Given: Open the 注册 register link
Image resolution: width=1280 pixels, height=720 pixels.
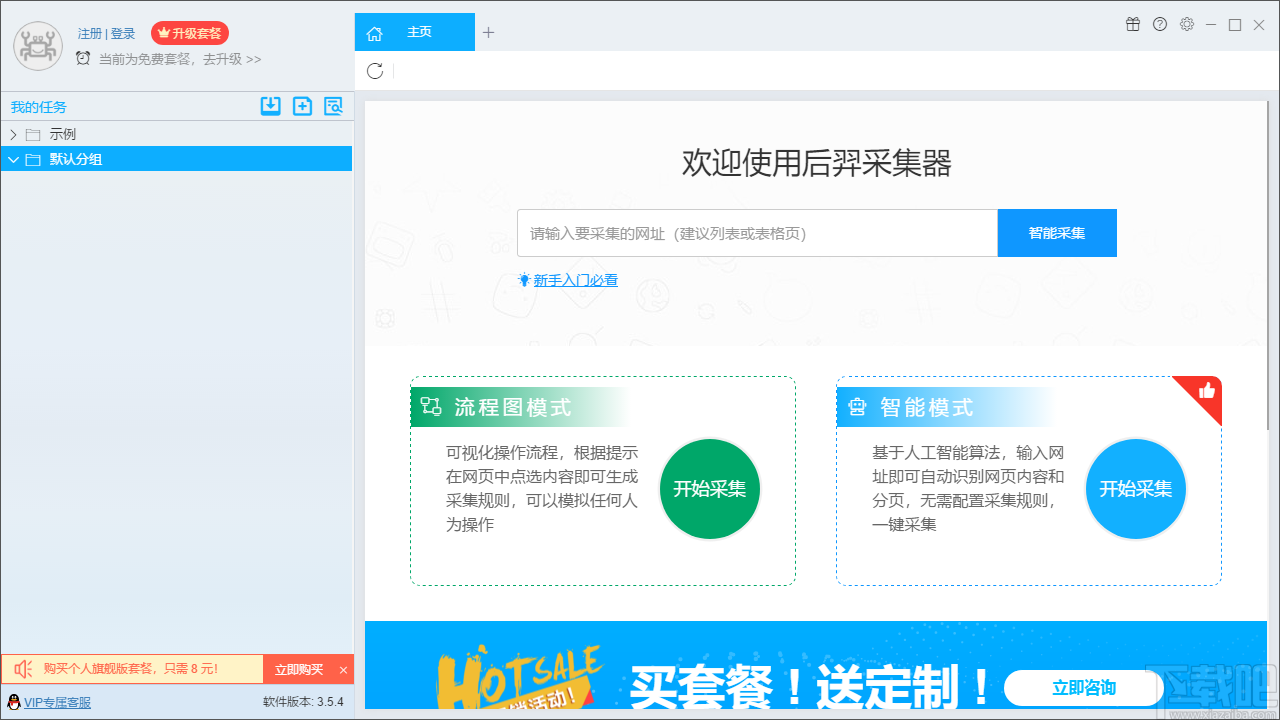Looking at the screenshot, I should [x=90, y=34].
